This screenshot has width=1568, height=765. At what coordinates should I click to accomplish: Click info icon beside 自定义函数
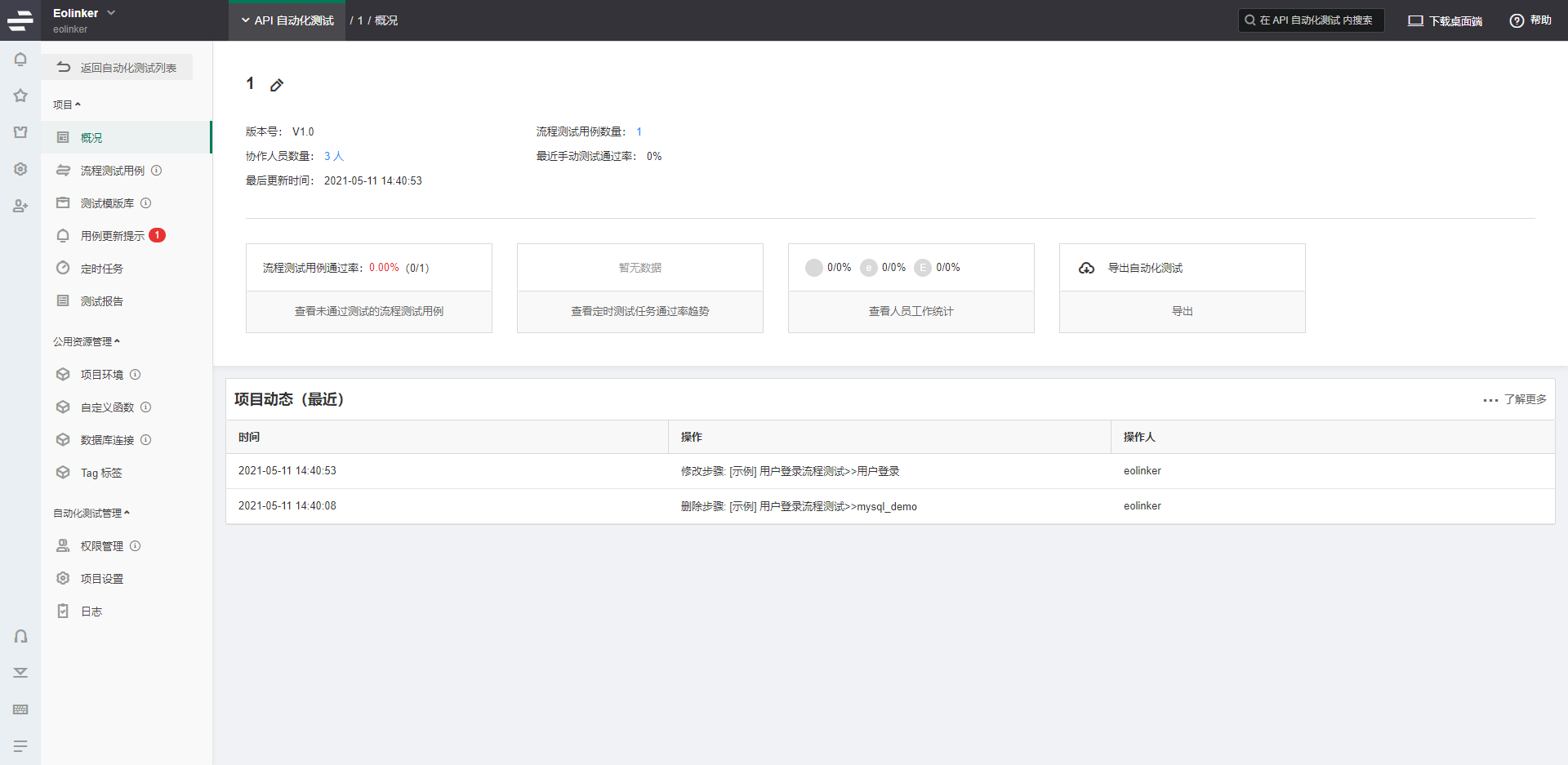point(146,407)
